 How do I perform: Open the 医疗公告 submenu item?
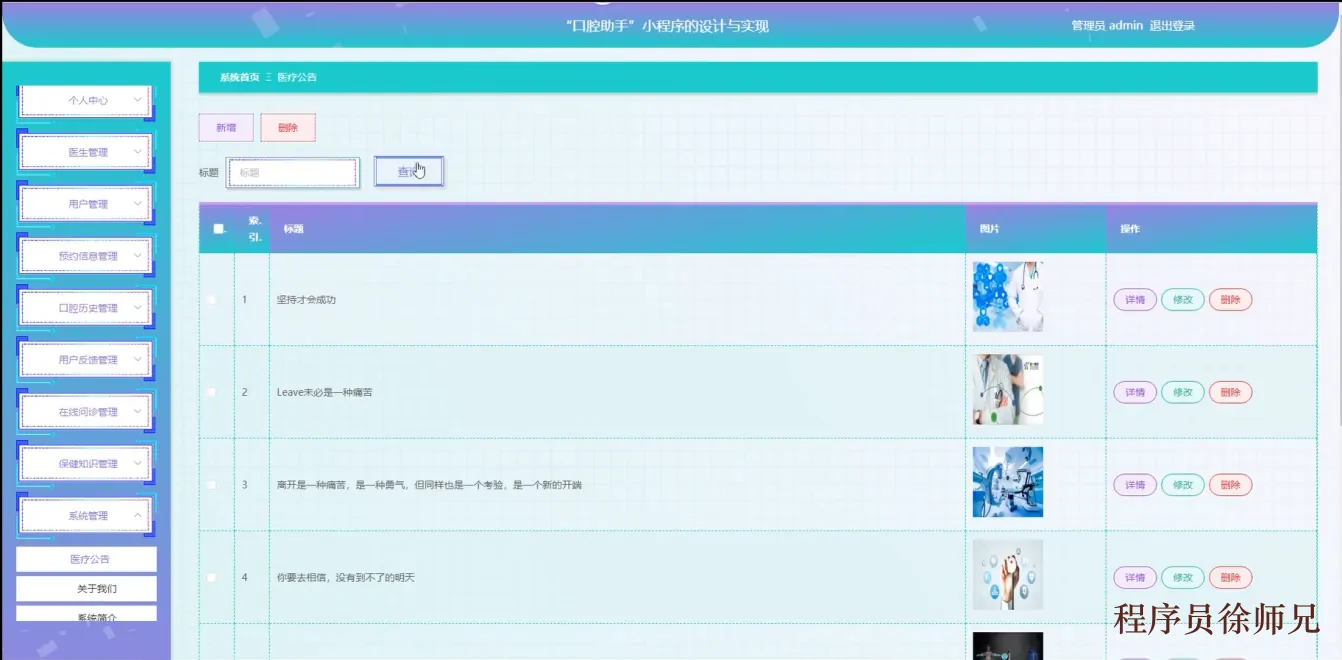pyautogui.click(x=87, y=559)
